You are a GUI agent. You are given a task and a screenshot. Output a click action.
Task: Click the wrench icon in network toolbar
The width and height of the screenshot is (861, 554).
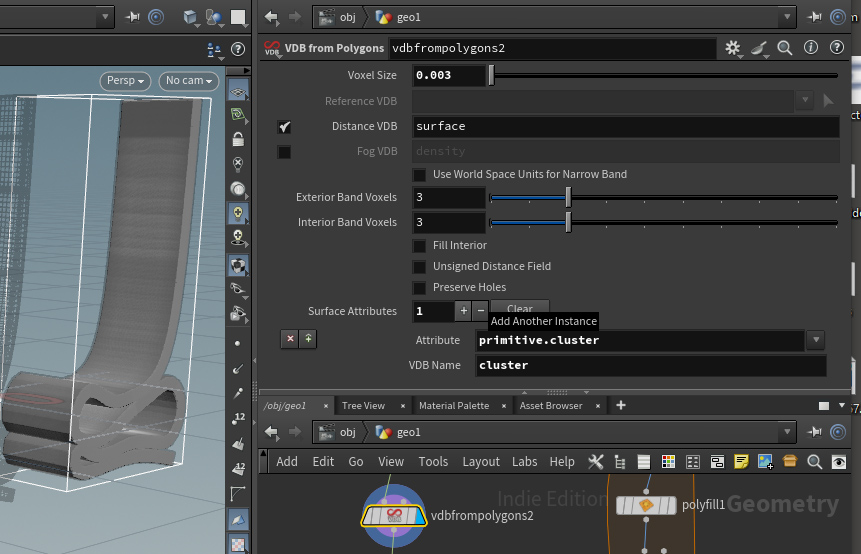coord(596,461)
